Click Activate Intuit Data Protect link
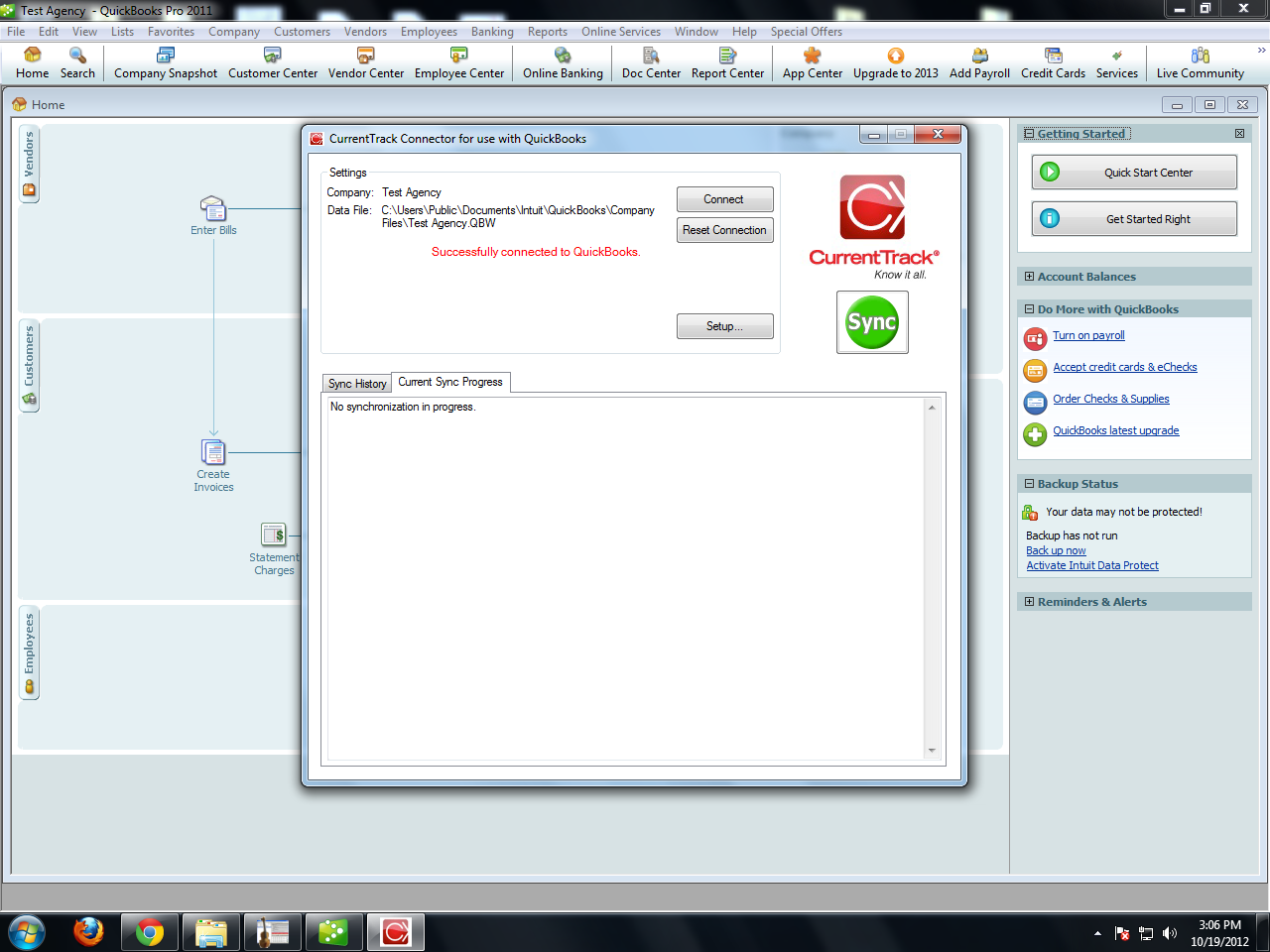 1092,565
